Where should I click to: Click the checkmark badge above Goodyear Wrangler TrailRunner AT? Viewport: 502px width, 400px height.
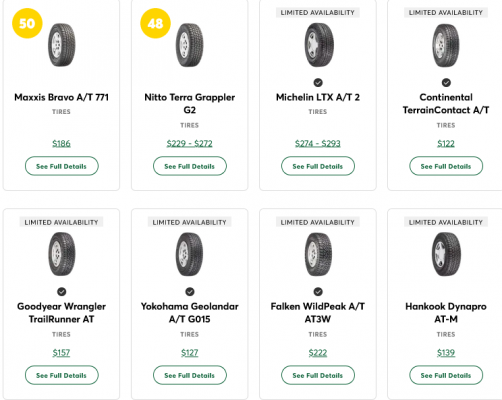[x=62, y=292]
